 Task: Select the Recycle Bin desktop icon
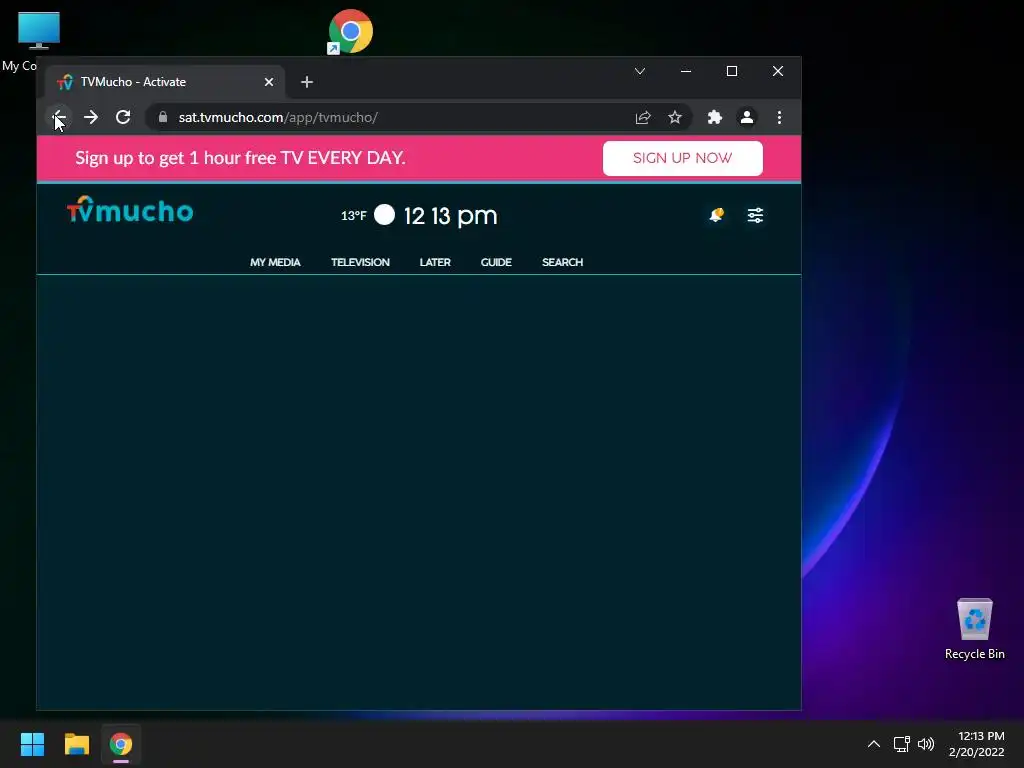[x=974, y=628]
